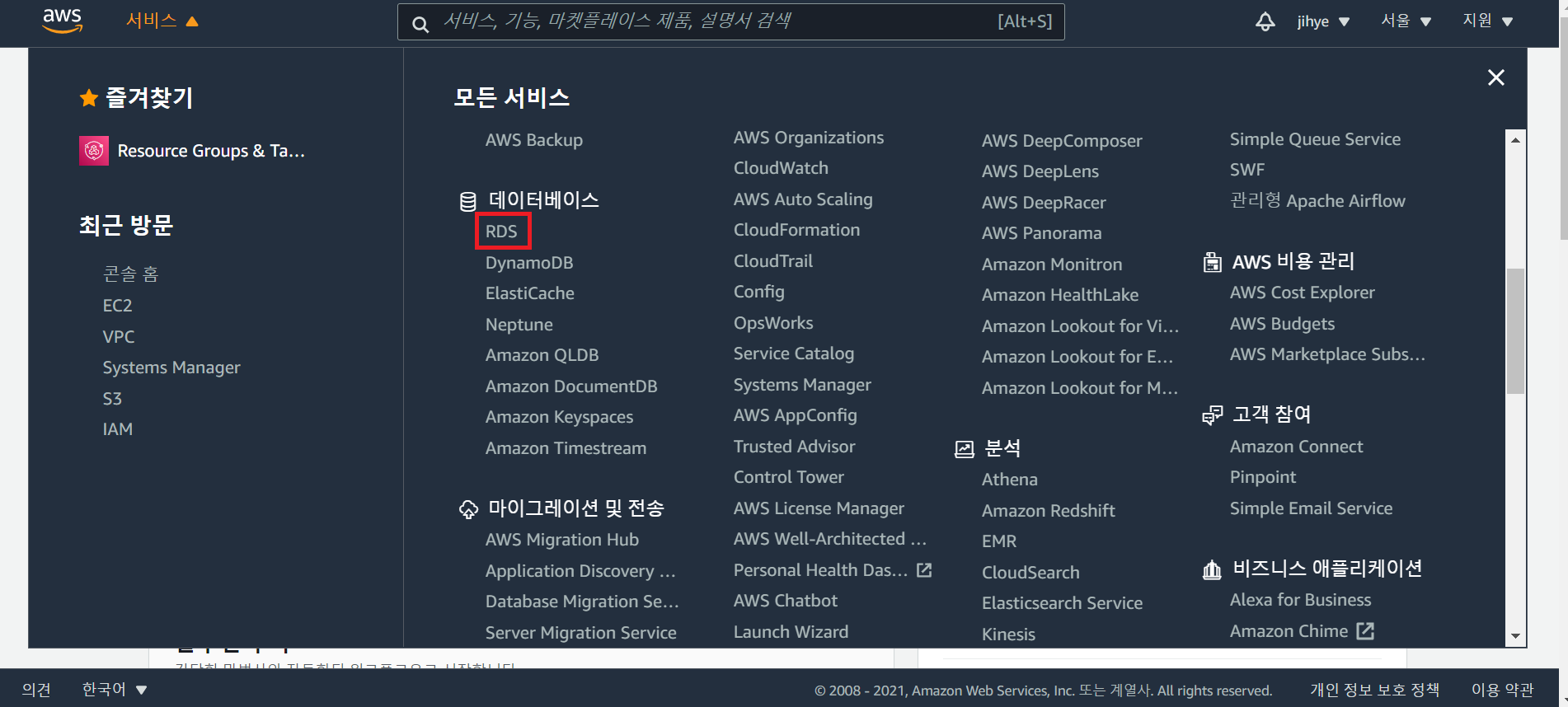The height and width of the screenshot is (707, 1568).
Task: Click the services list scrollbar thumb
Action: 1515,331
